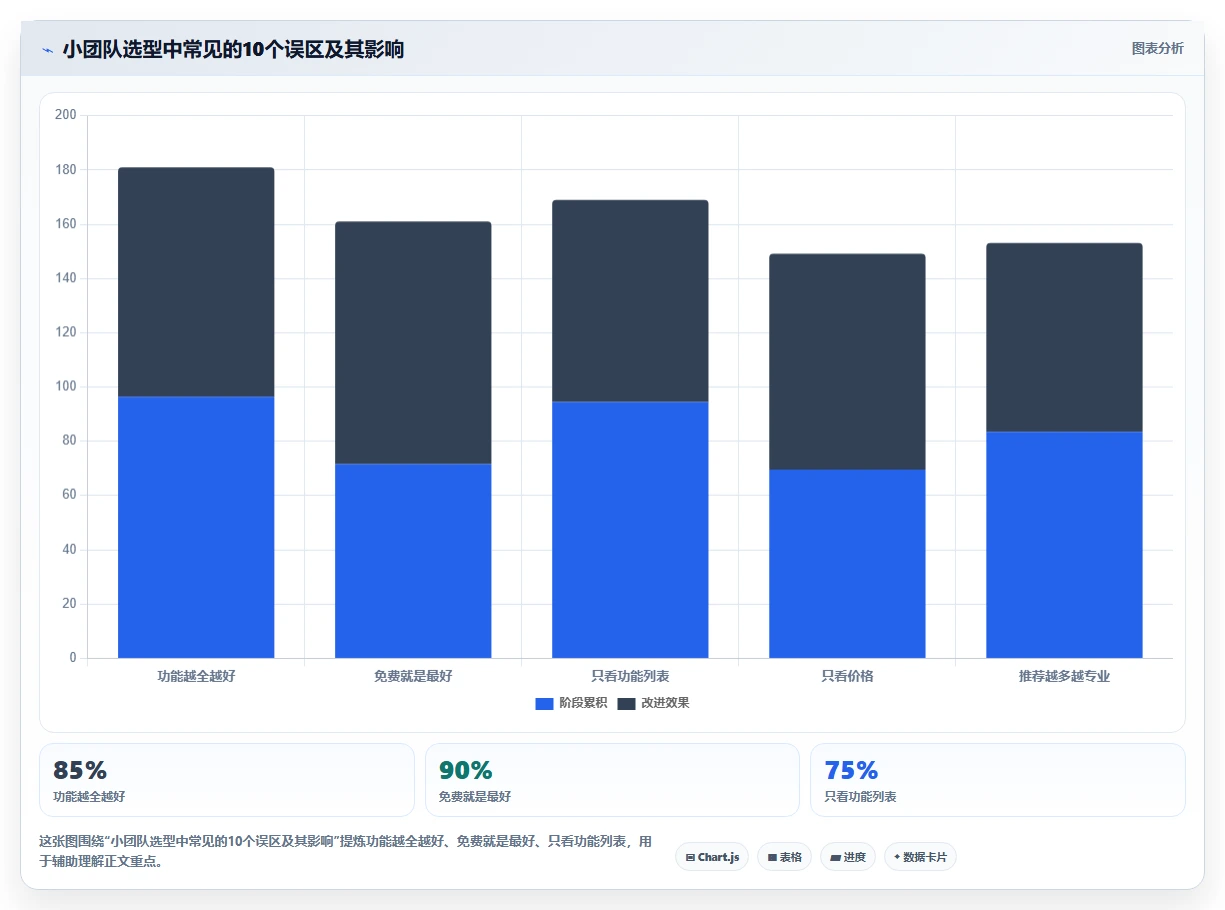Click the chart title 小团队选型中常见的10个误区及其影响

point(233,49)
